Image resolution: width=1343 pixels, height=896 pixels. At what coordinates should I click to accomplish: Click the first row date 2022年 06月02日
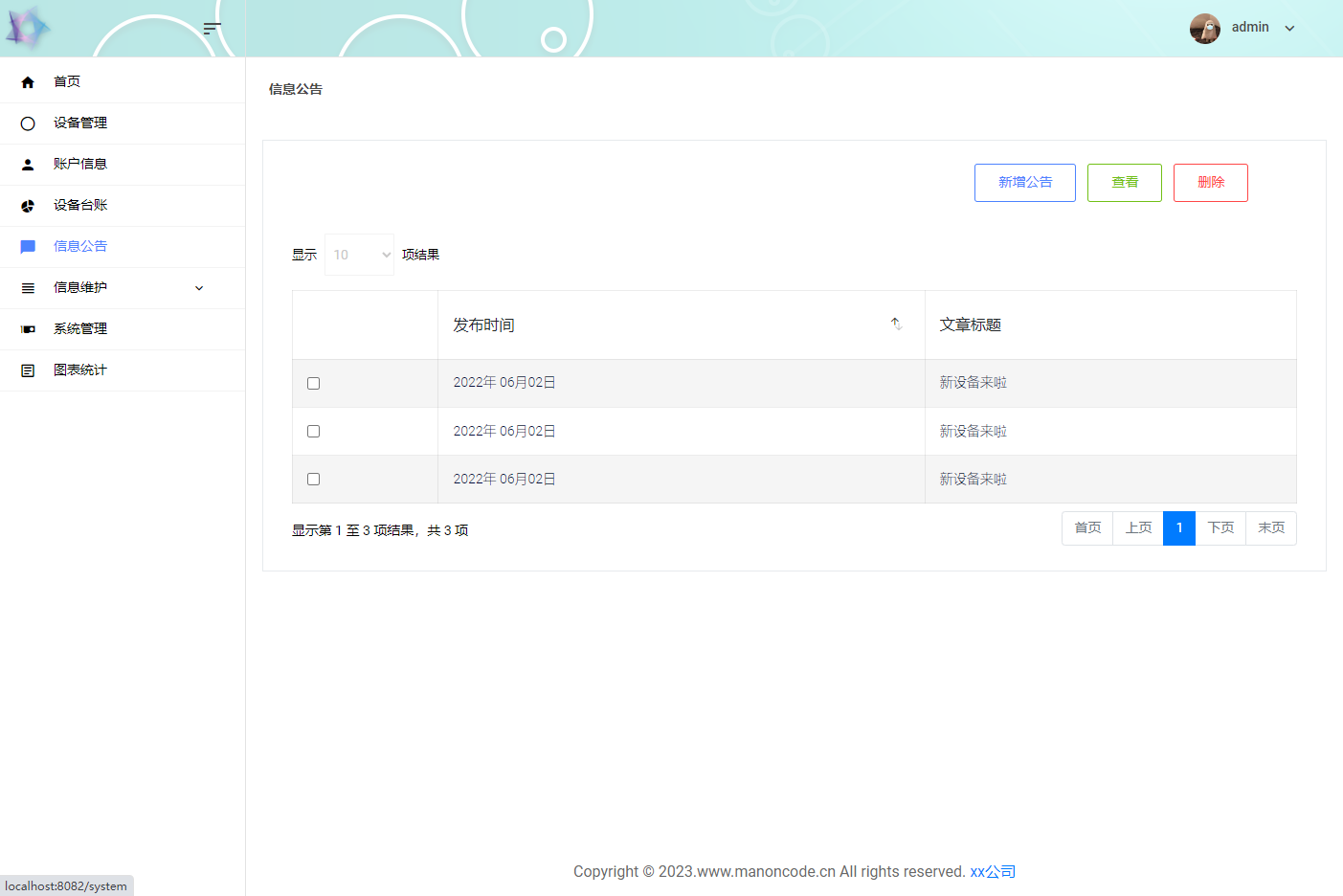click(504, 383)
